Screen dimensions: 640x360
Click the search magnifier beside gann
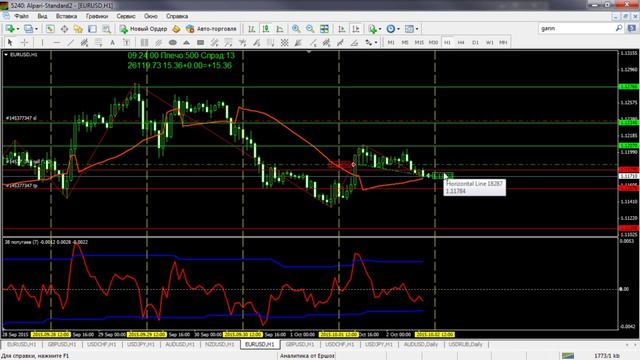click(x=619, y=28)
